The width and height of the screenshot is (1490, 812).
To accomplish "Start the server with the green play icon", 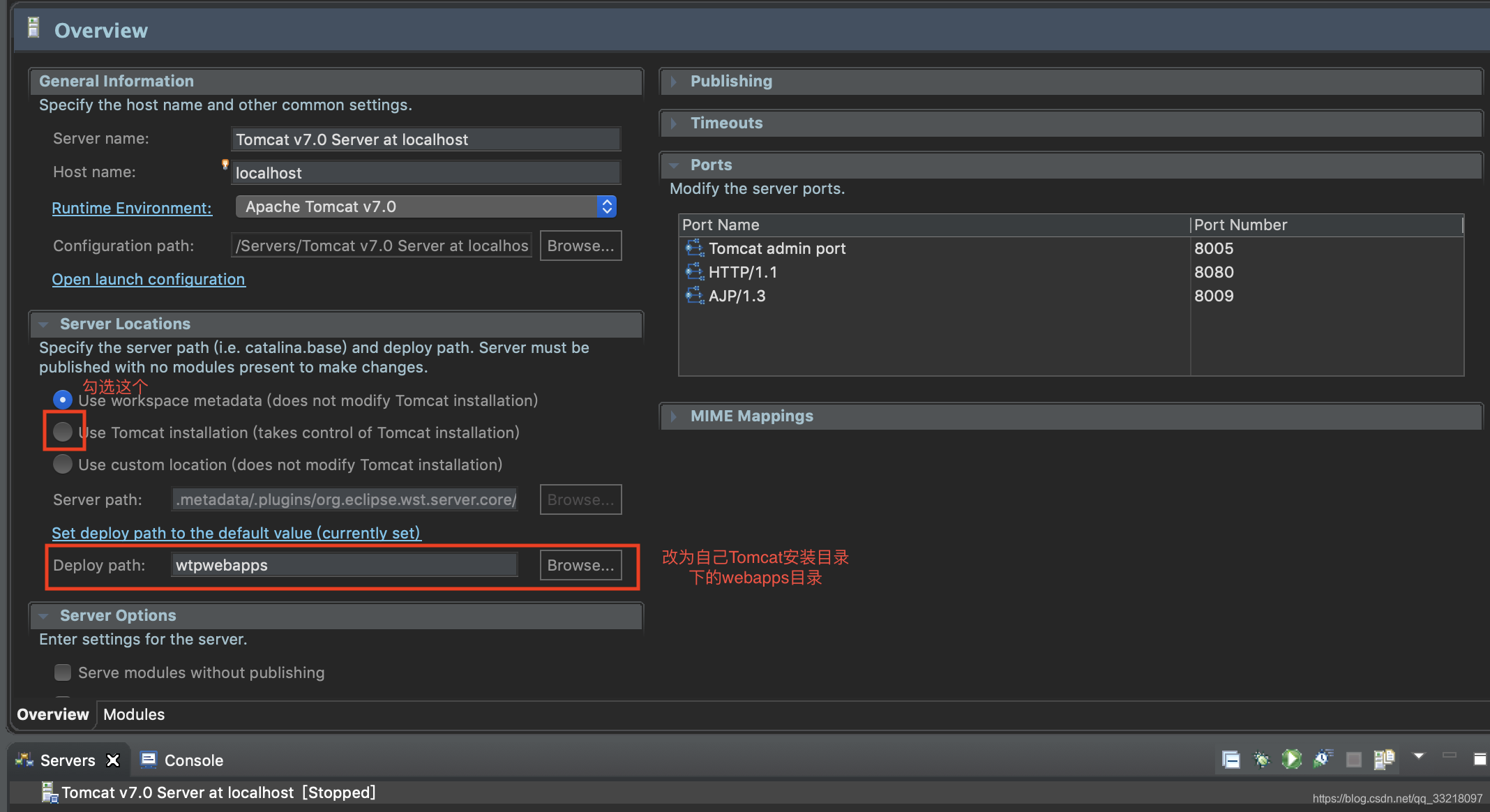I will pyautogui.click(x=1291, y=759).
